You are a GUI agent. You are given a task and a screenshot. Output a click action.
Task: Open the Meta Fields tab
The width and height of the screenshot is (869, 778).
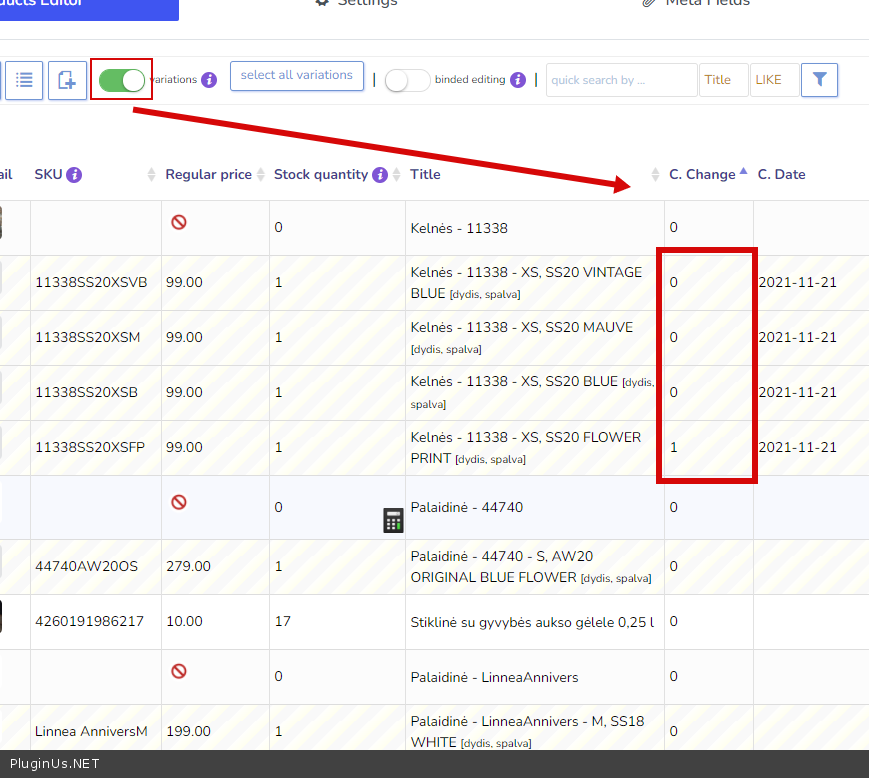(697, 3)
